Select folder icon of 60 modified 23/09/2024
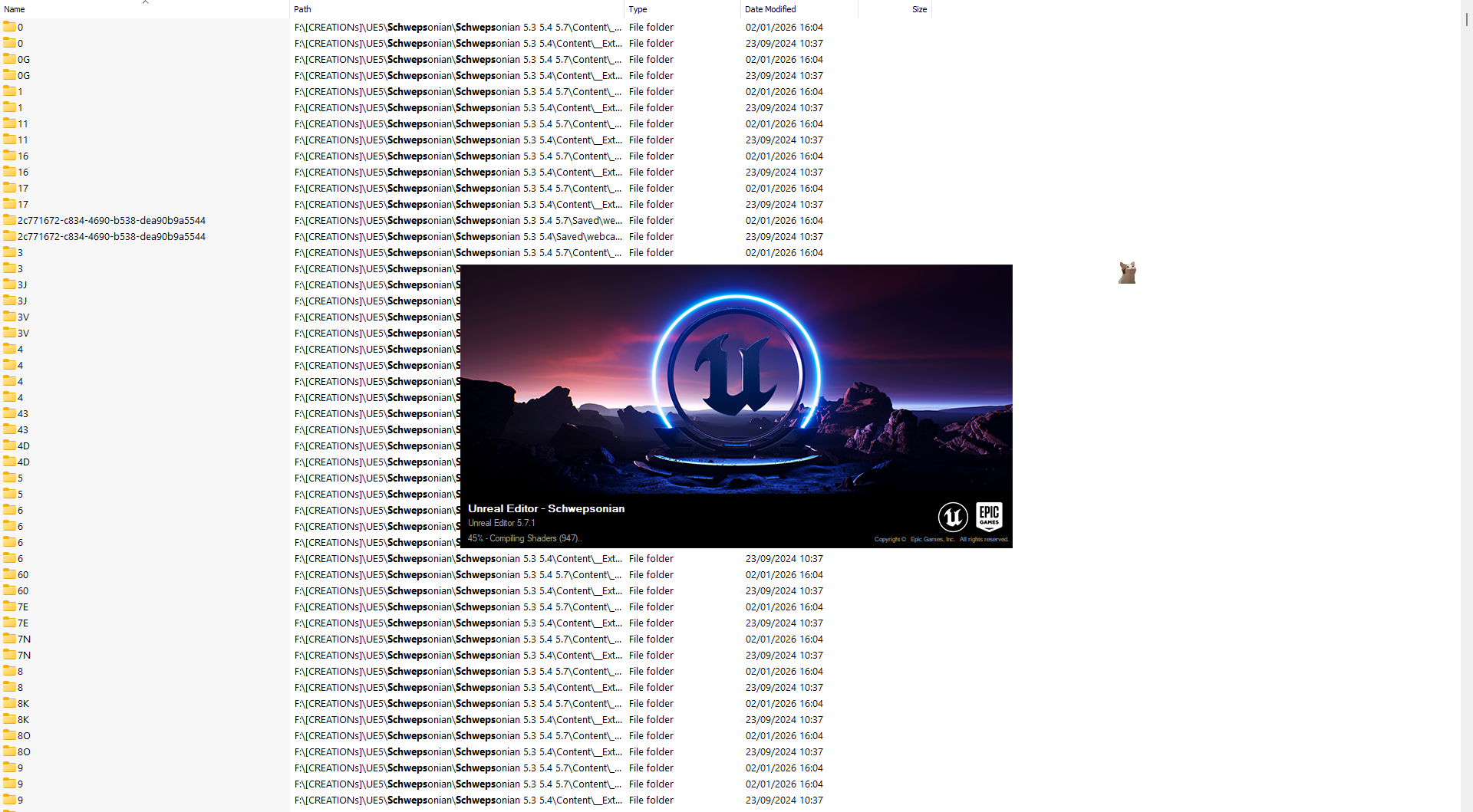Image resolution: width=1473 pixels, height=812 pixels. (9, 590)
